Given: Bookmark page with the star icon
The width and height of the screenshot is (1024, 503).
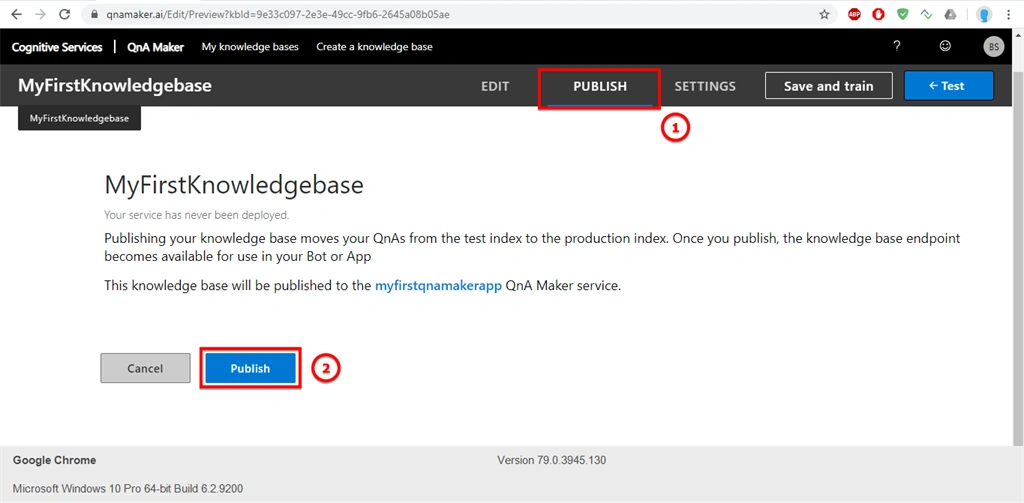Looking at the screenshot, I should (x=824, y=14).
